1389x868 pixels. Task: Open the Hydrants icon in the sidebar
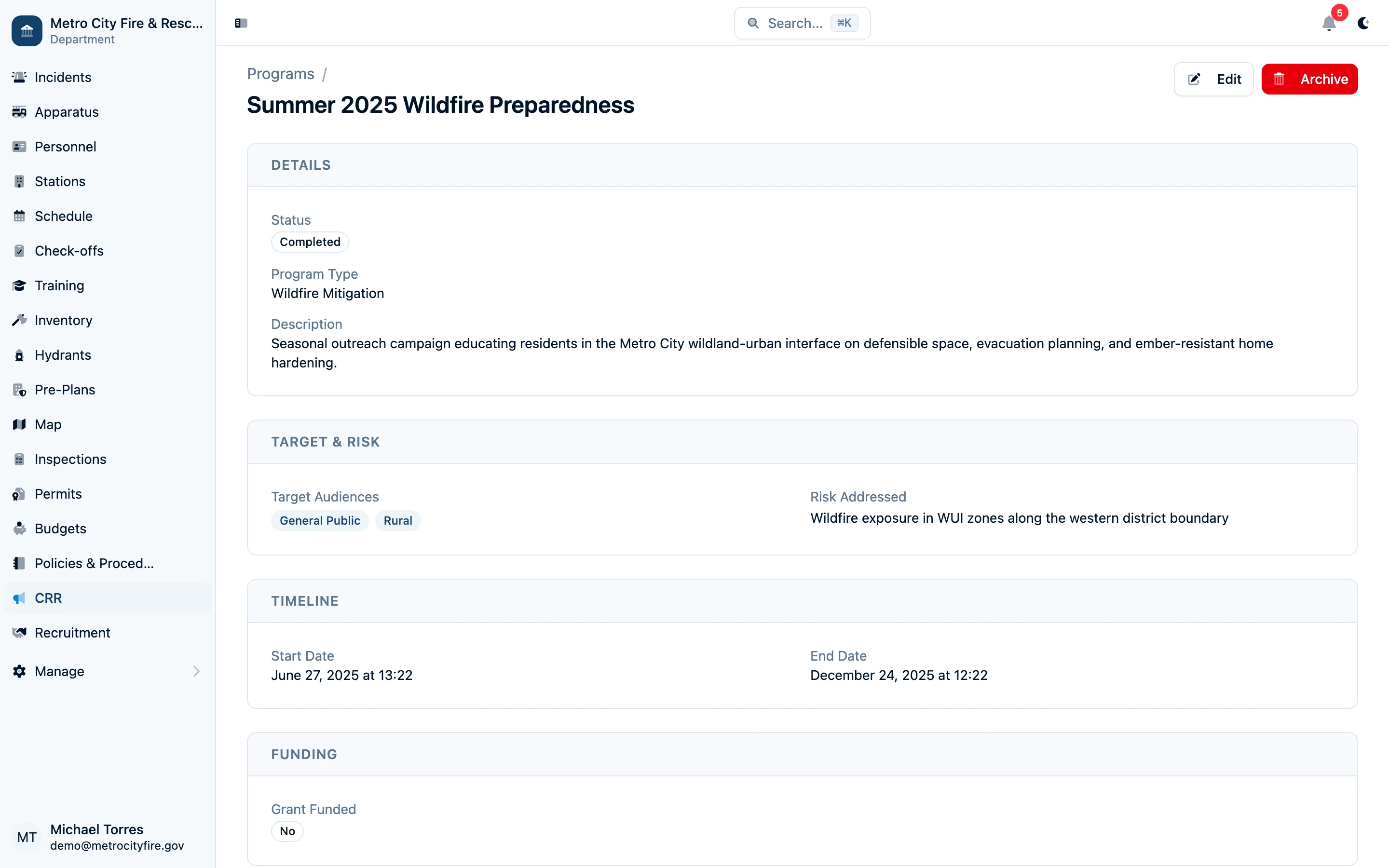[x=19, y=355]
